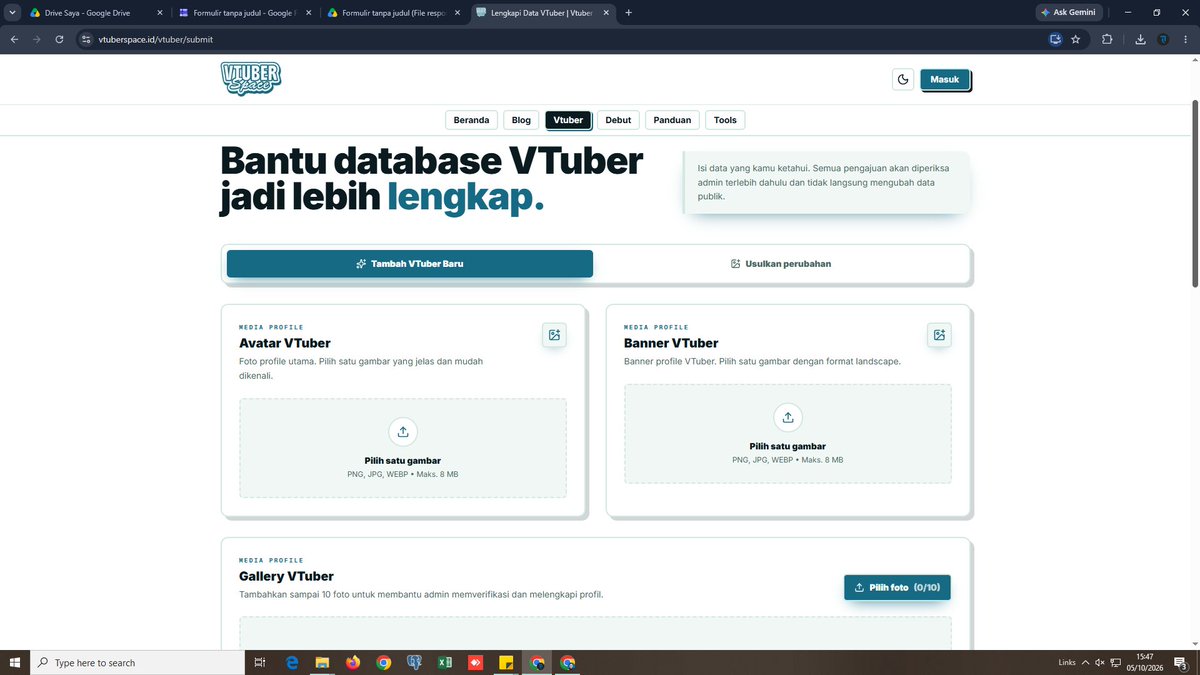Open site information icon in address bar

click(87, 39)
